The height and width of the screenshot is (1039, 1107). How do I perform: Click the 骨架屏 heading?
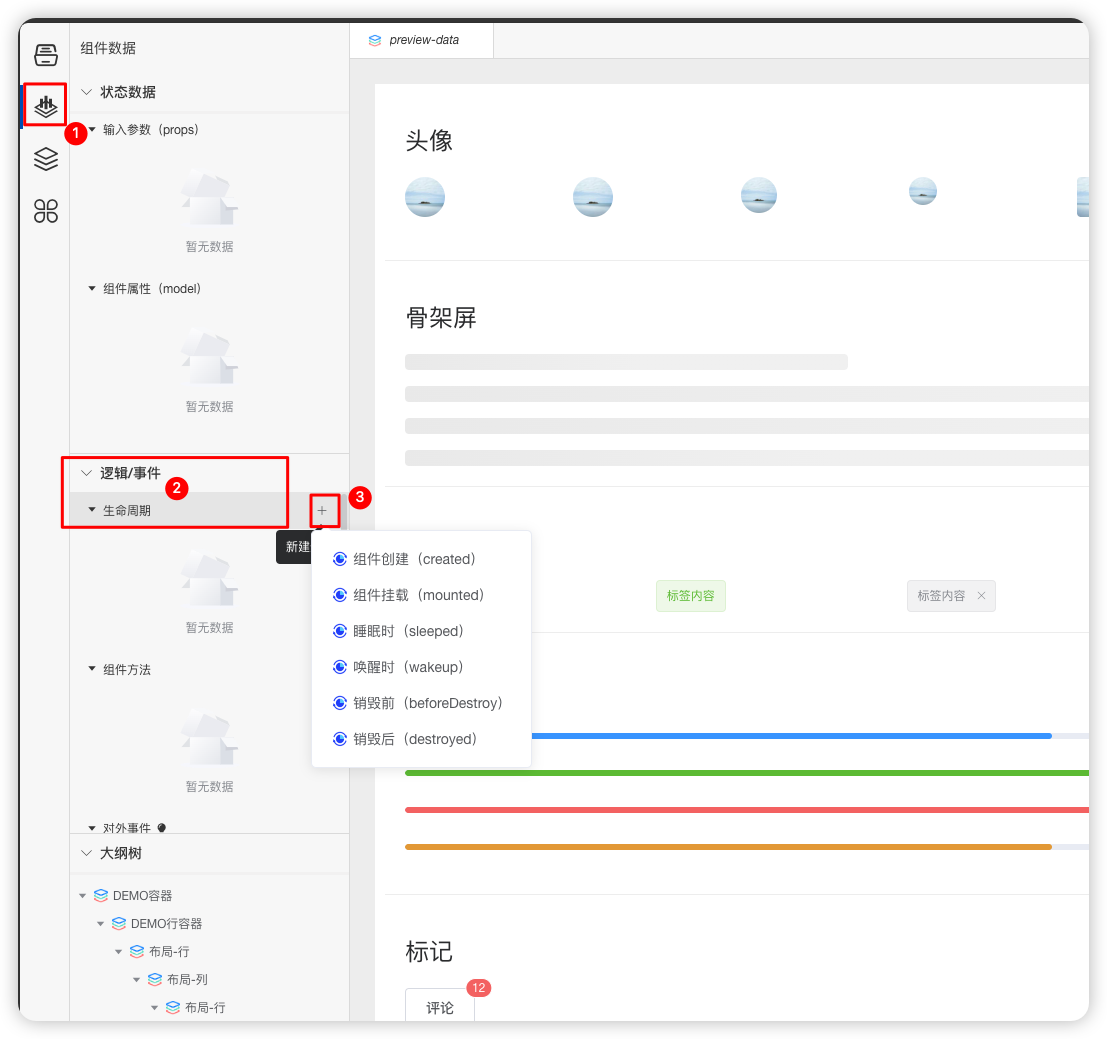tap(441, 318)
